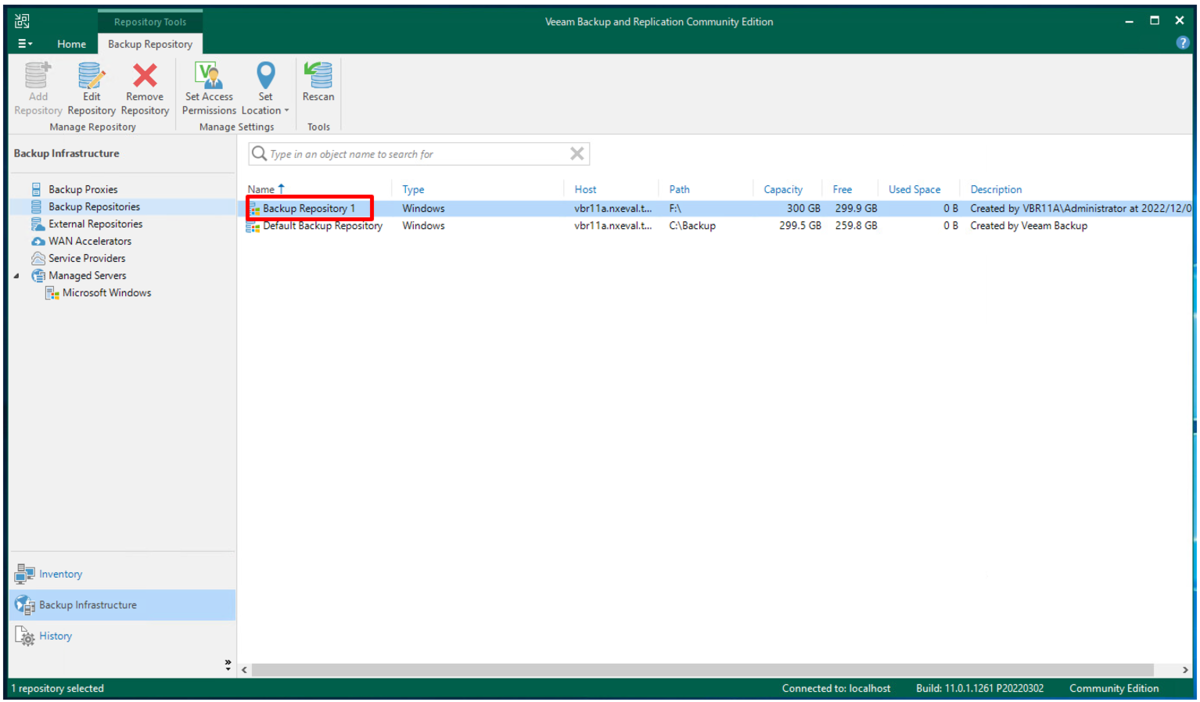Select the Backup Repository ribbon tab
Screen dimensions: 1200x702
(x=150, y=44)
